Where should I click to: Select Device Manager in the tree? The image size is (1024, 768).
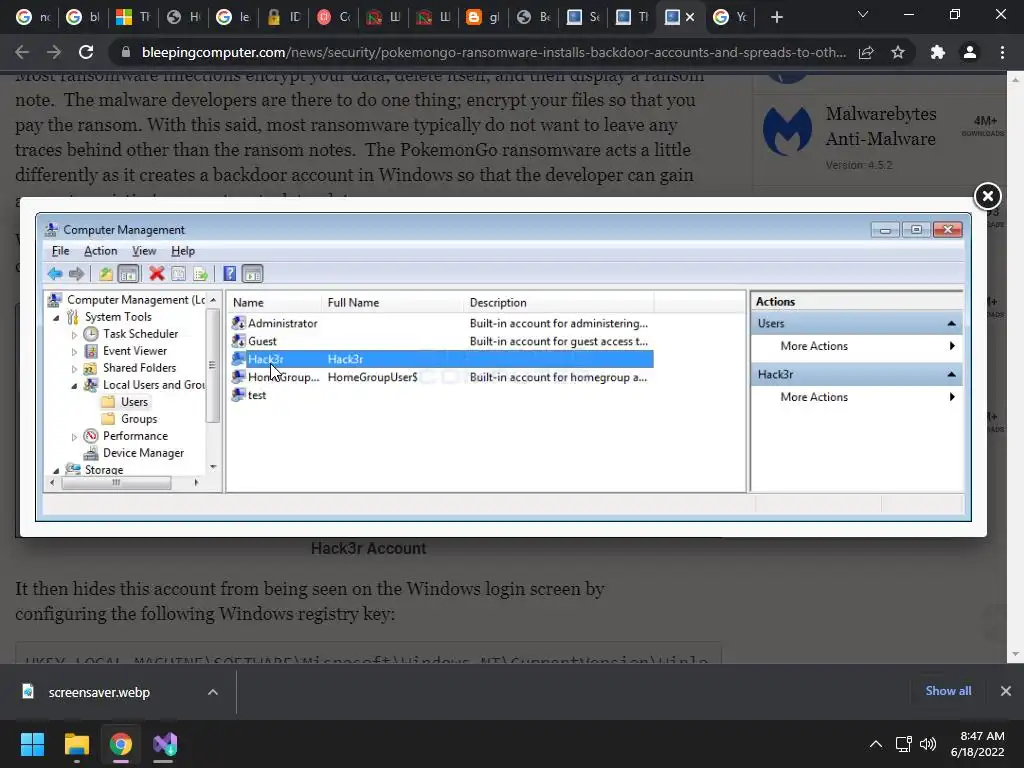[134, 453]
